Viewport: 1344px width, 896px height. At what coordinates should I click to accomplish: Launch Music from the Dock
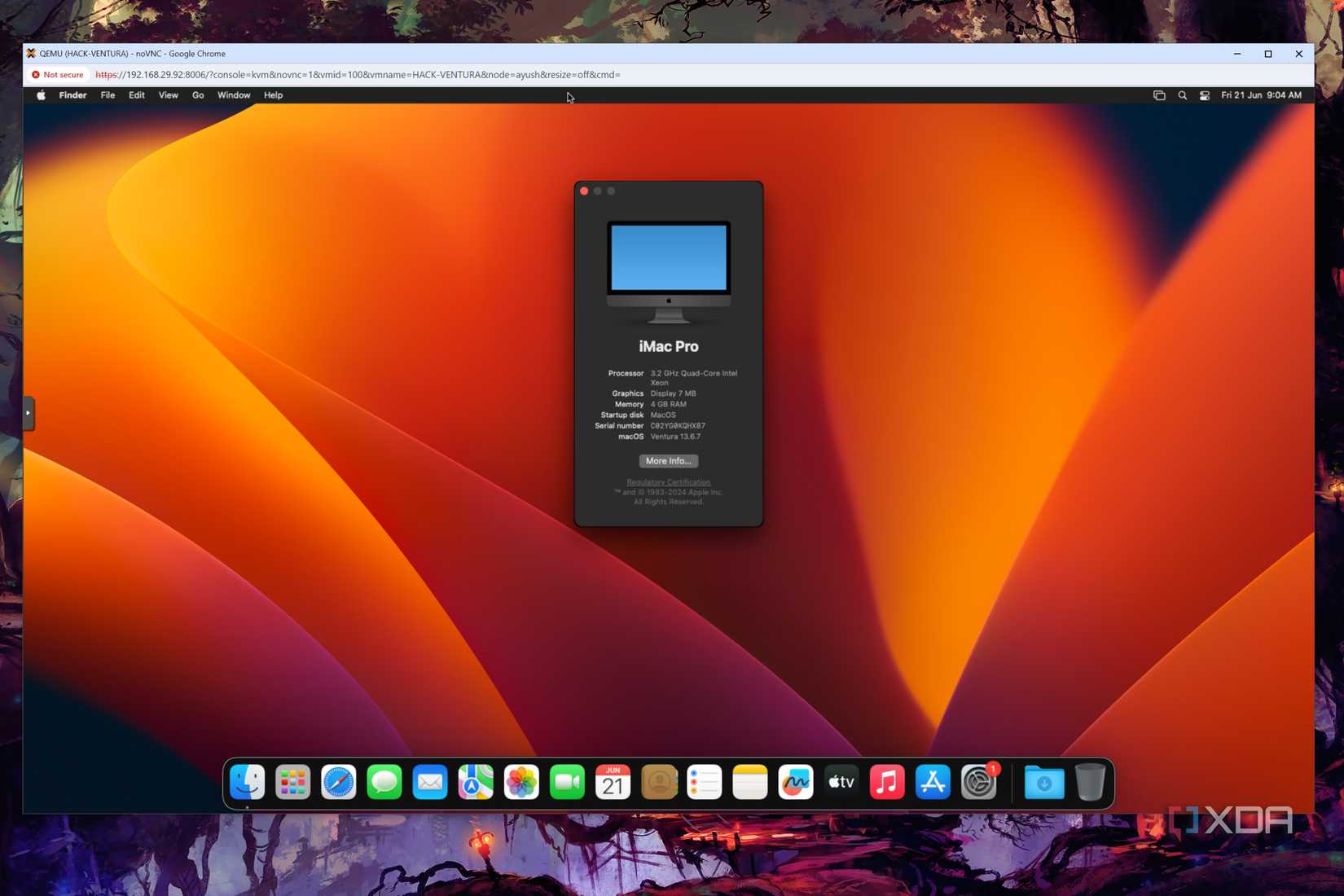(887, 783)
